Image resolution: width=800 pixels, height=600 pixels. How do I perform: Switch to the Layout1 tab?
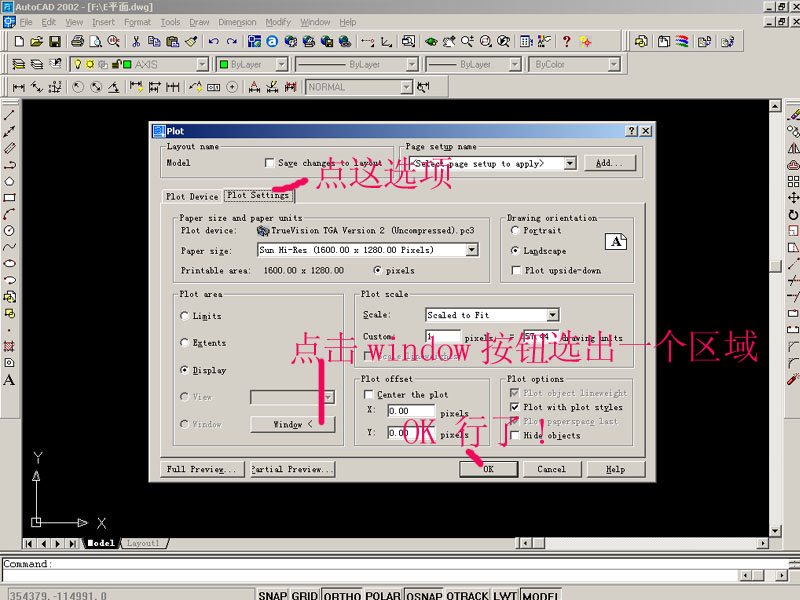pyautogui.click(x=143, y=543)
